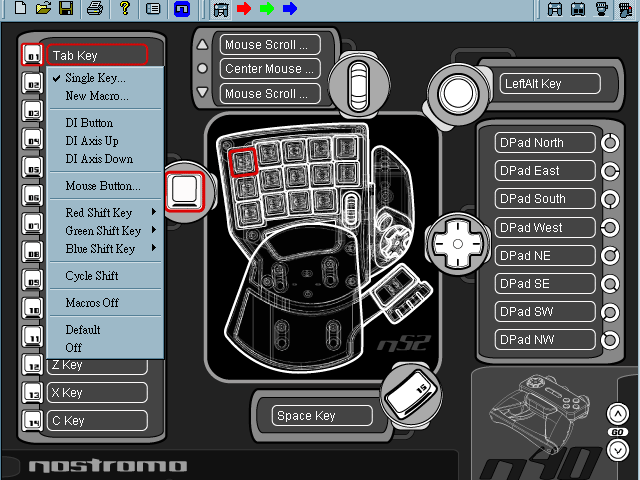Screen dimensions: 640x480
Task: Click direction indicator next to DPad SW
Action: point(610,312)
